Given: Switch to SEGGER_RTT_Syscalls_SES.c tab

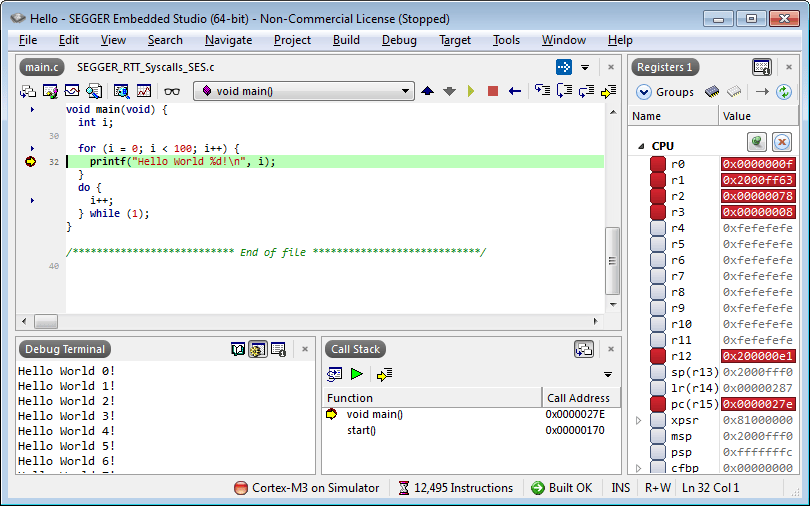Looking at the screenshot, I should [x=146, y=67].
